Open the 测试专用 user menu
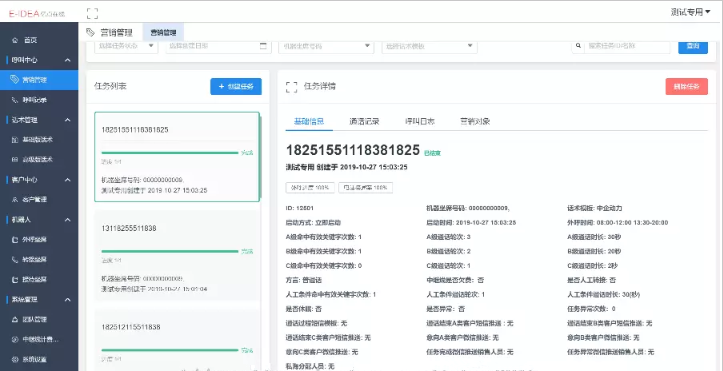The image size is (723, 371). 690,12
